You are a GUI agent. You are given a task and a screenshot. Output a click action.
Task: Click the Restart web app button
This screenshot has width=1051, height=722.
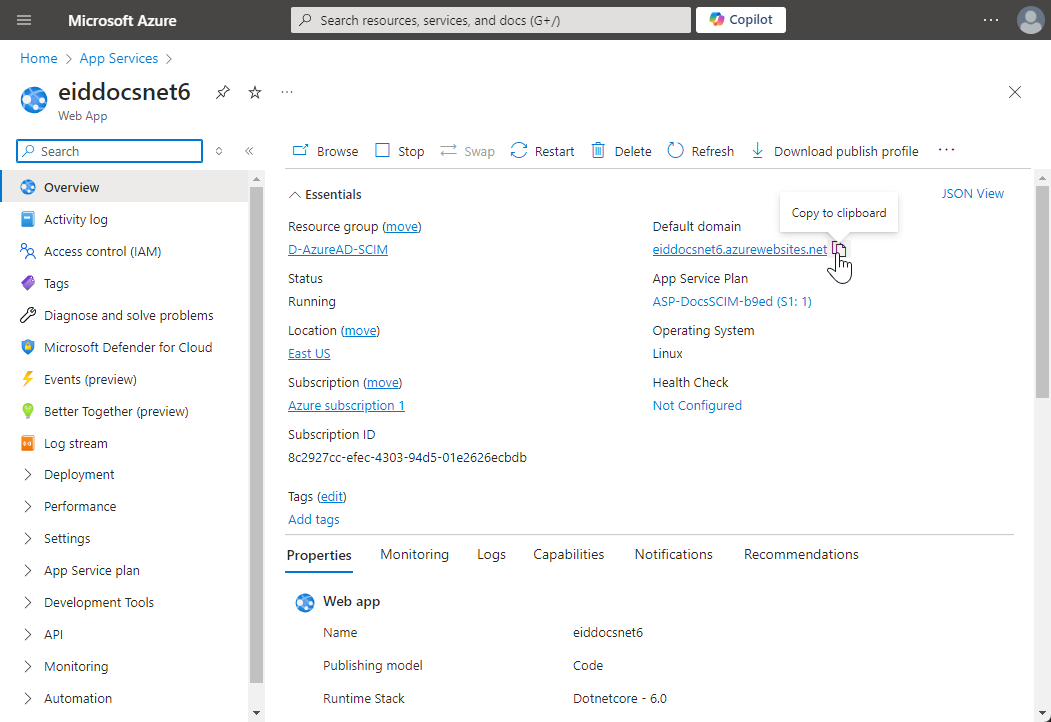(x=542, y=151)
